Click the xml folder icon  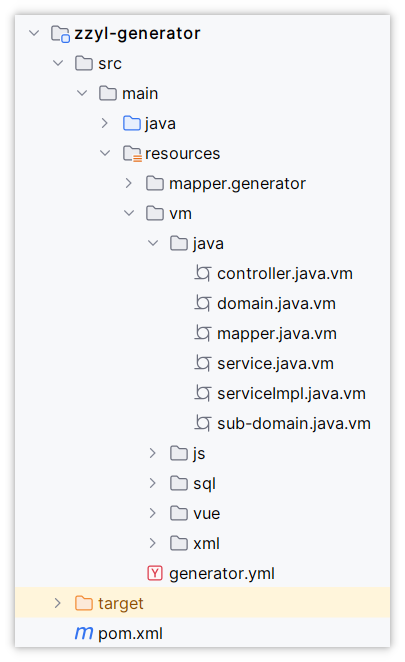point(179,543)
